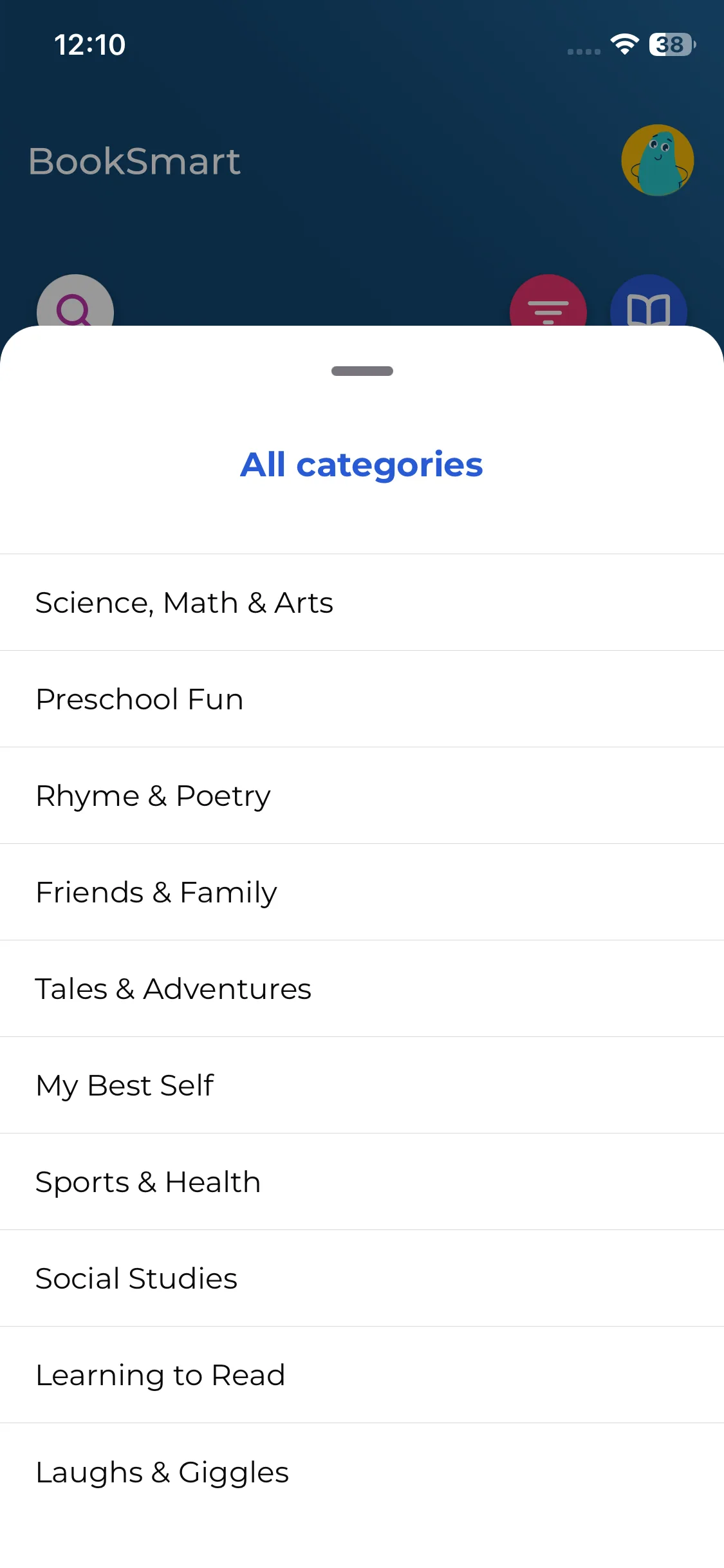Tap the All categories heading
724x1568 pixels.
(x=362, y=464)
